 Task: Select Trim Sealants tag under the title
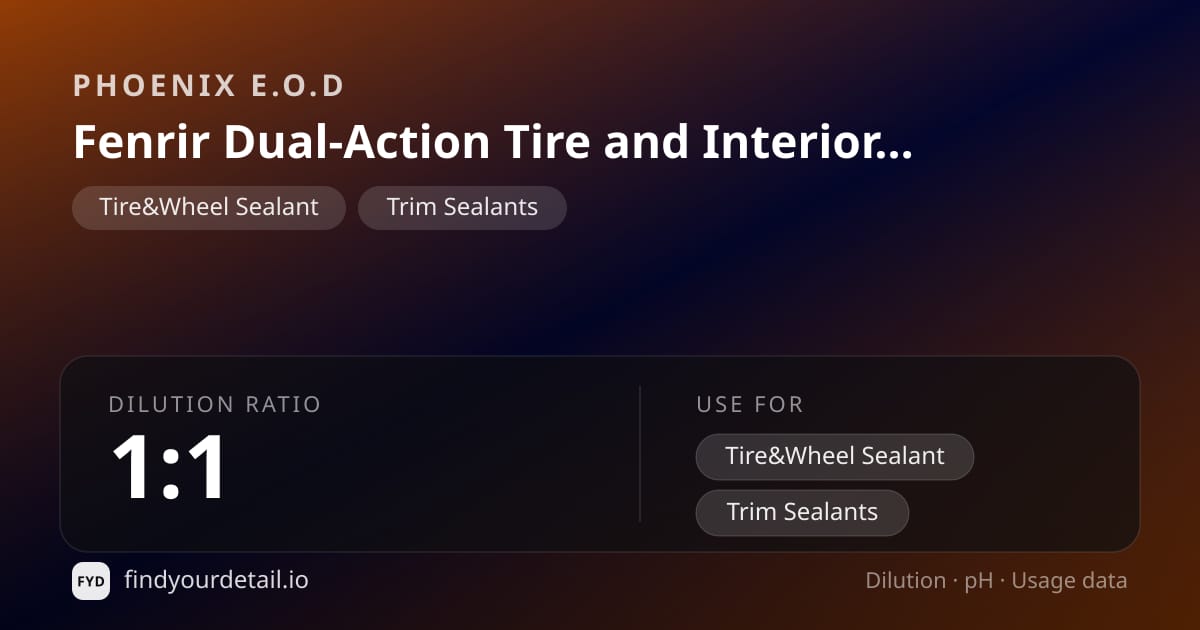tap(462, 207)
